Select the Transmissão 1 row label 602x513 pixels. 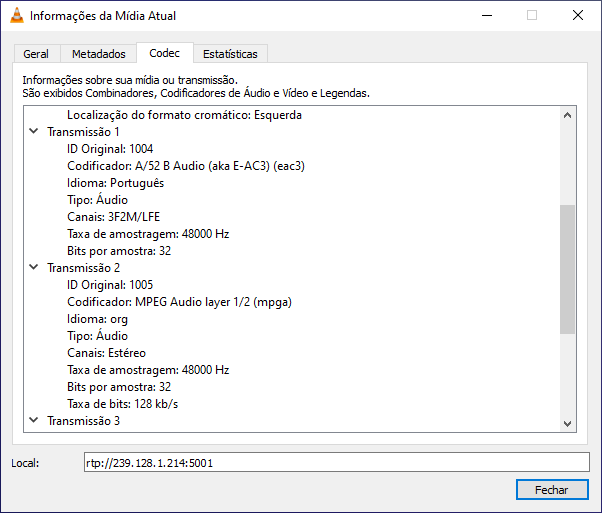[x=83, y=132]
